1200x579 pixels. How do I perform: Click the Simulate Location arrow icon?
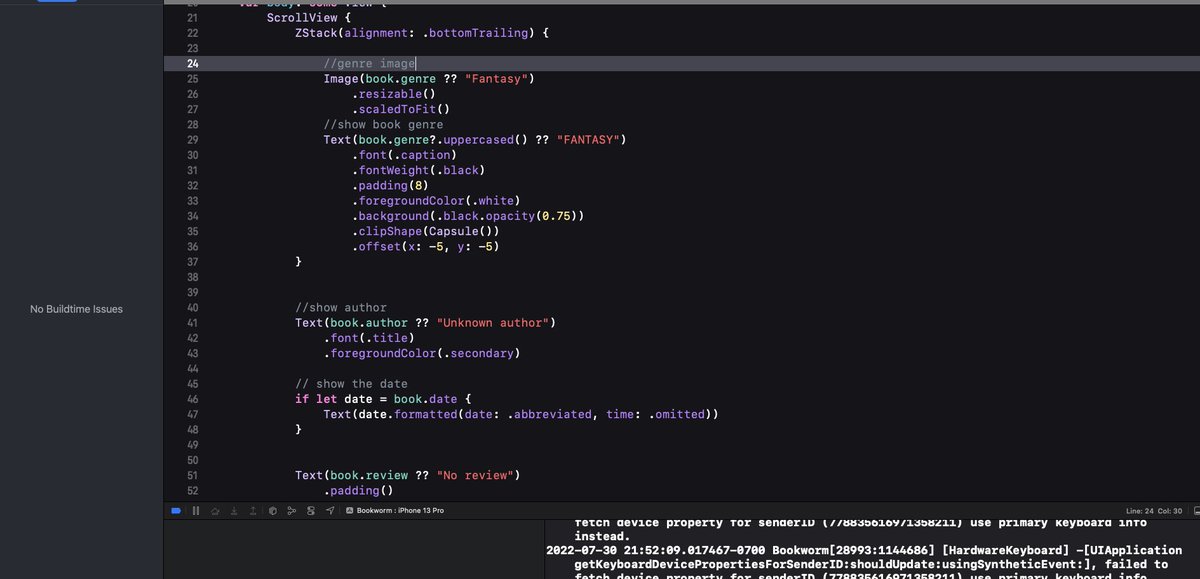(x=330, y=511)
